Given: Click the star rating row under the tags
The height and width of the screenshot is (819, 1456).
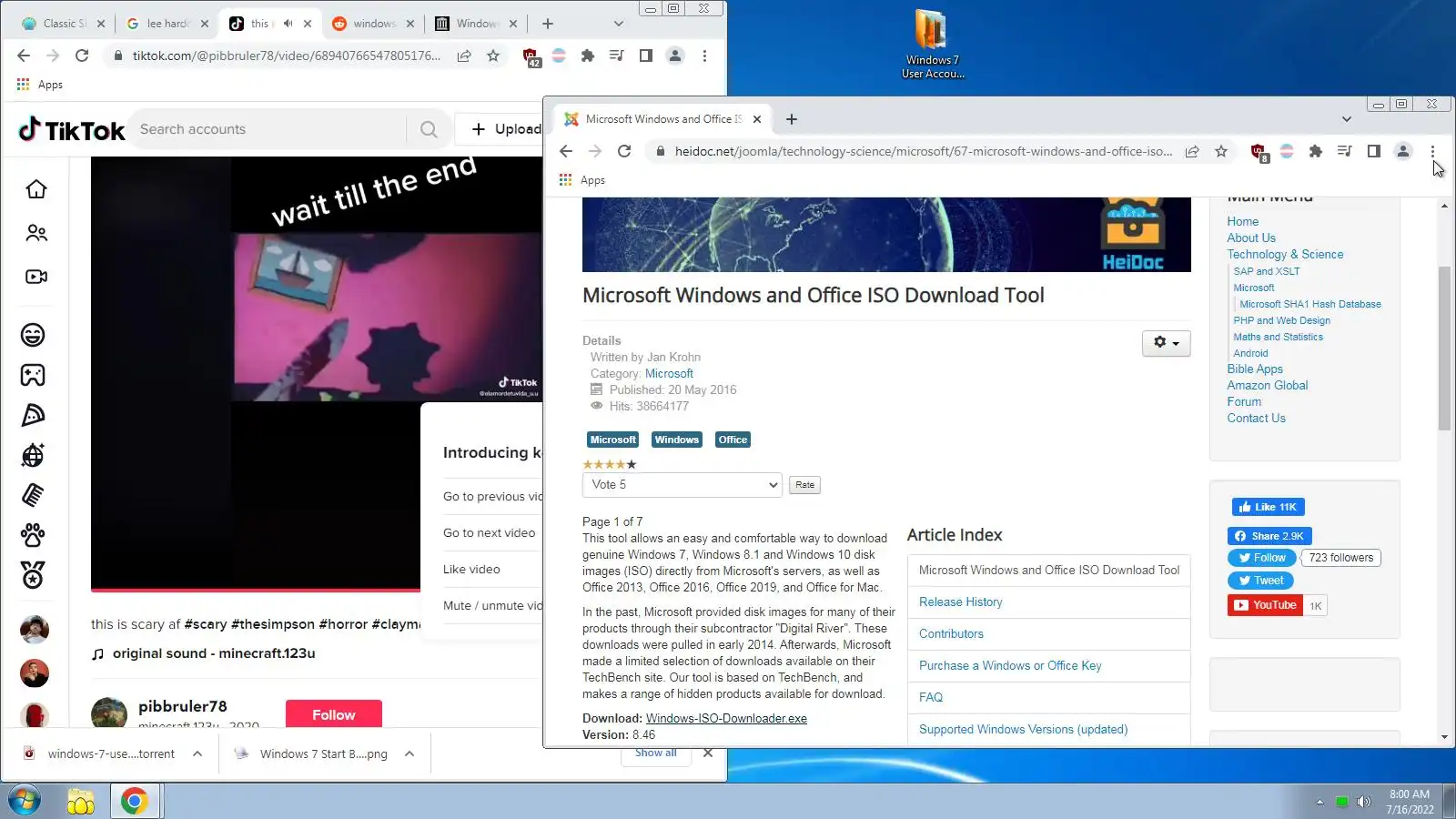Looking at the screenshot, I should point(610,464).
